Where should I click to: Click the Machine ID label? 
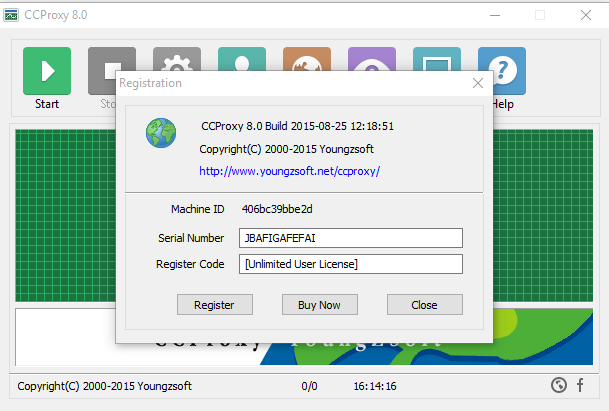click(198, 209)
